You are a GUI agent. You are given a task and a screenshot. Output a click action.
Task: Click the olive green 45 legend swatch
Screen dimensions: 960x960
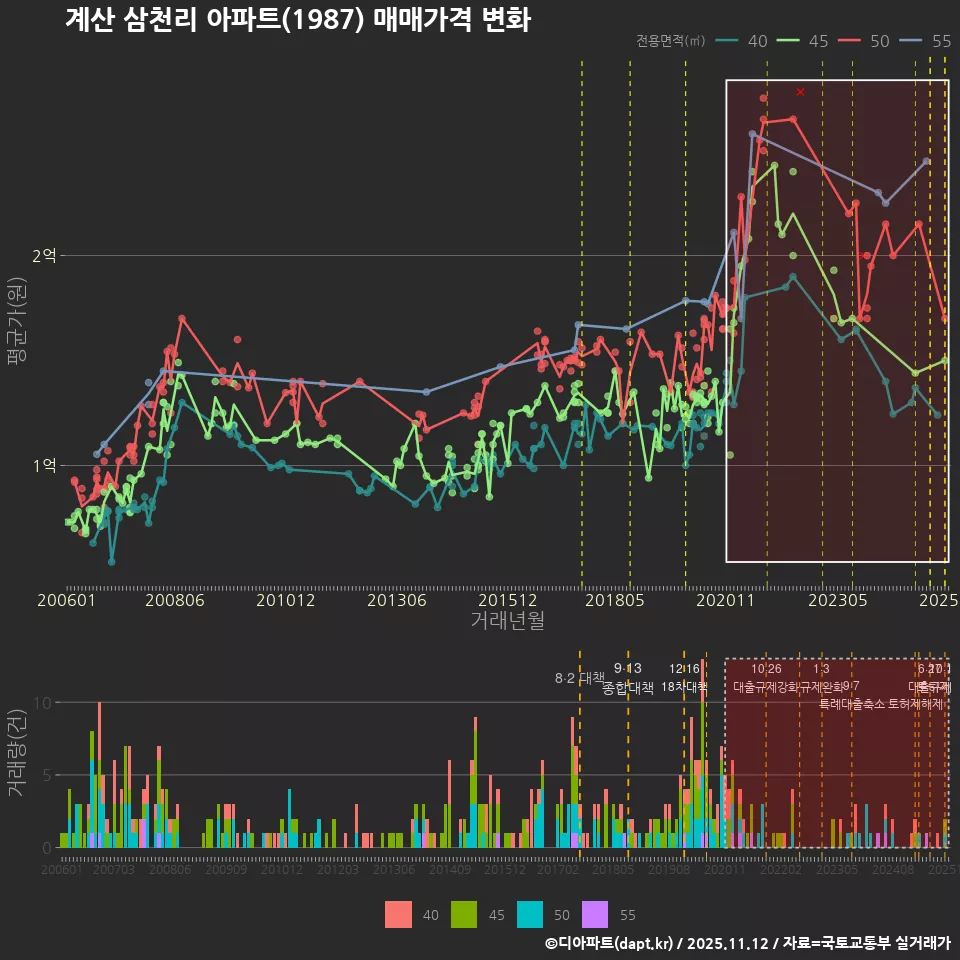point(464,914)
